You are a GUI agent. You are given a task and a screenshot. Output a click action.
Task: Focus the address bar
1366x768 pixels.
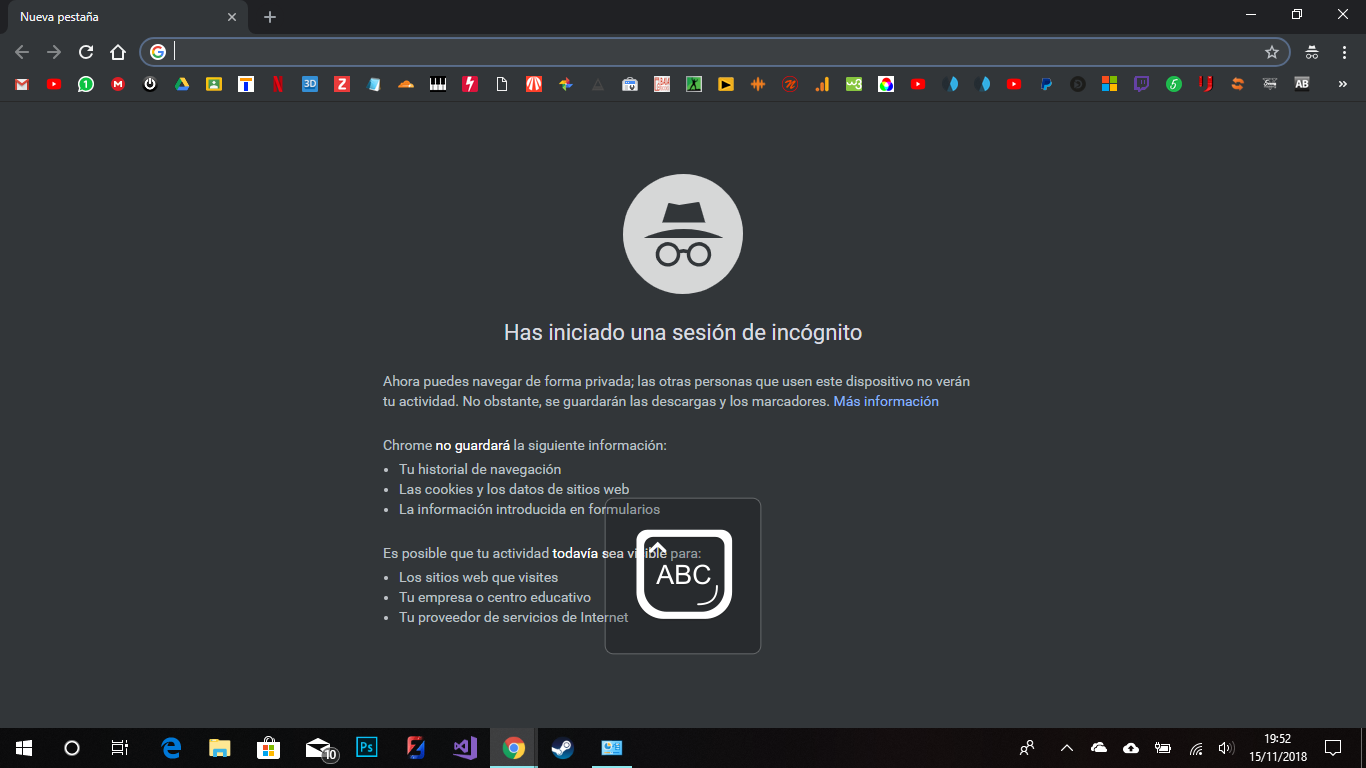pos(715,52)
